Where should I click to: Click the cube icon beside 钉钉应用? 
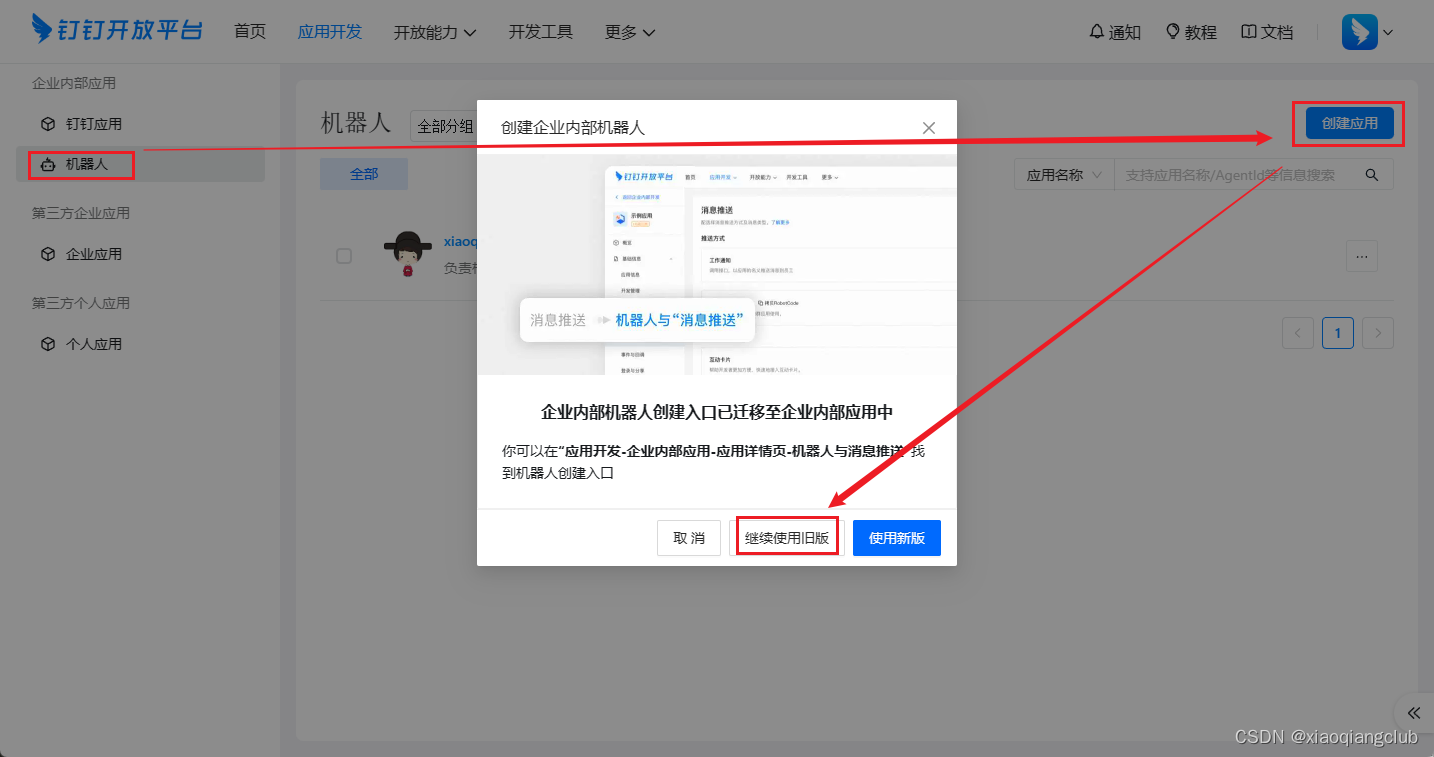[x=48, y=124]
